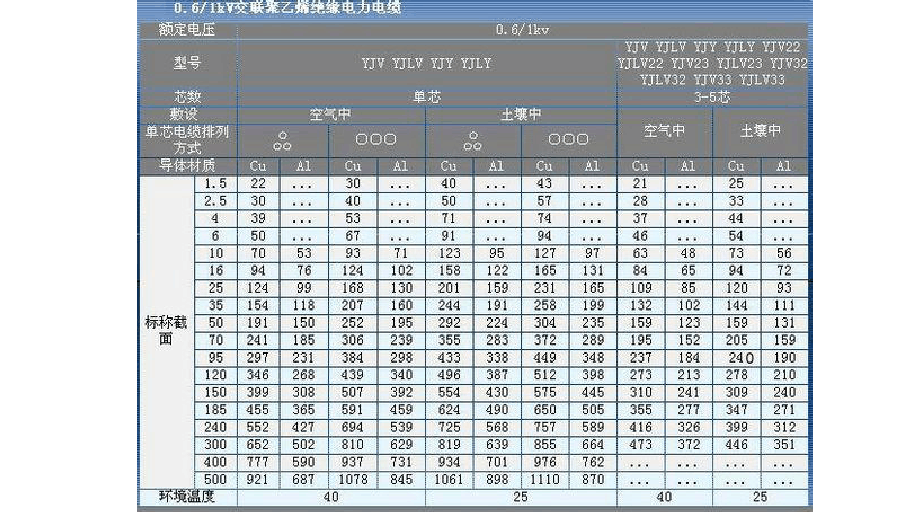Select the 500 cross-section row label
The width and height of the screenshot is (917, 512).
point(215,479)
